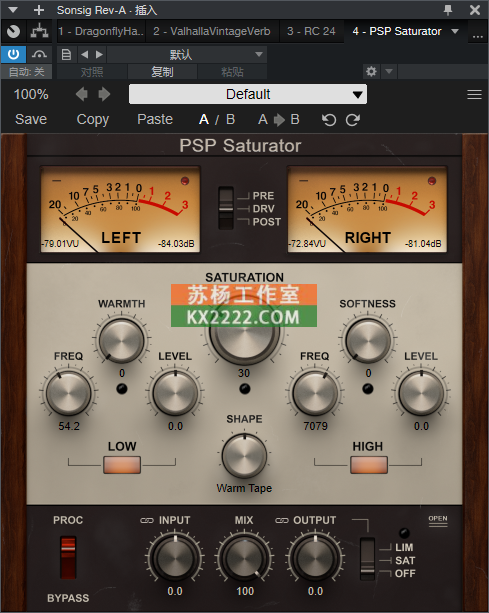Open the window menu triangle beside plus icon
489x613 pixels.
click(x=13, y=10)
